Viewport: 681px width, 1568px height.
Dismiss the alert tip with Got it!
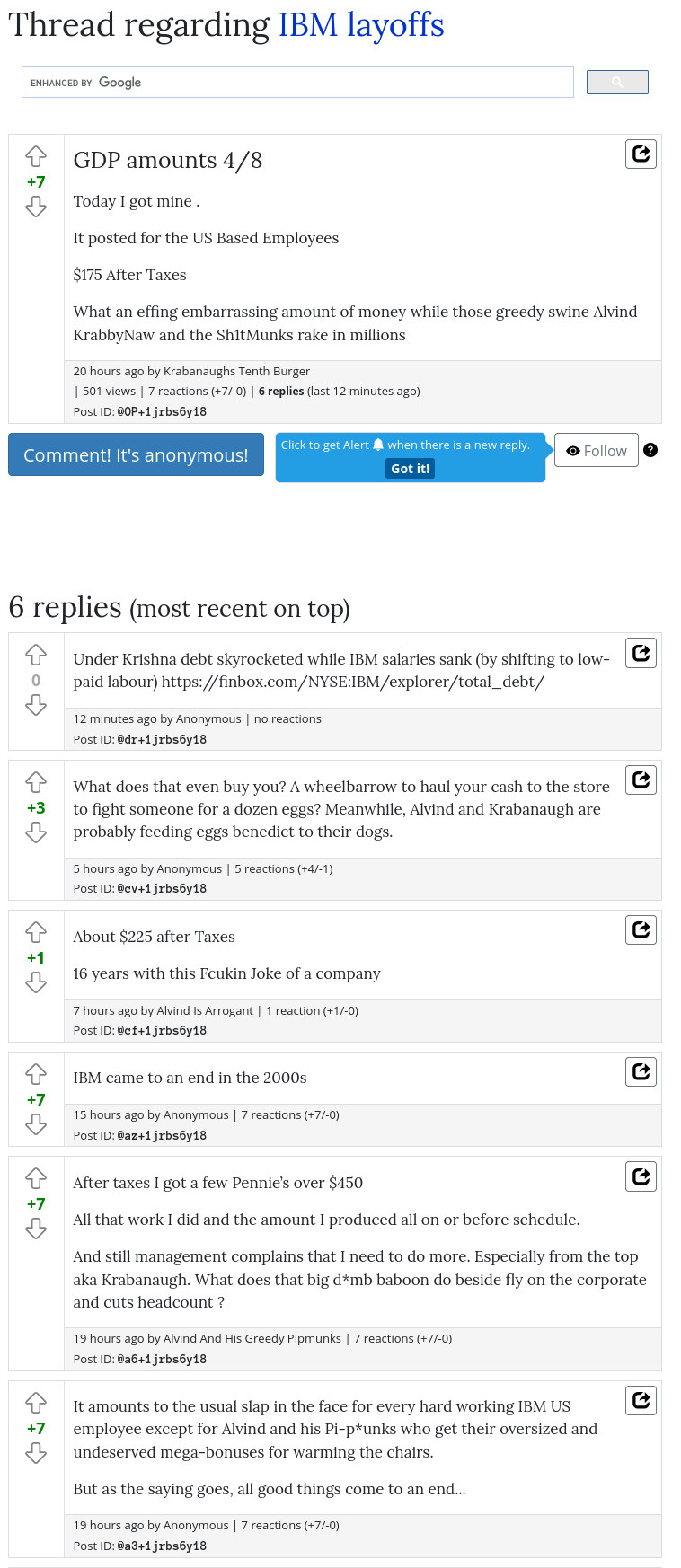click(x=410, y=468)
